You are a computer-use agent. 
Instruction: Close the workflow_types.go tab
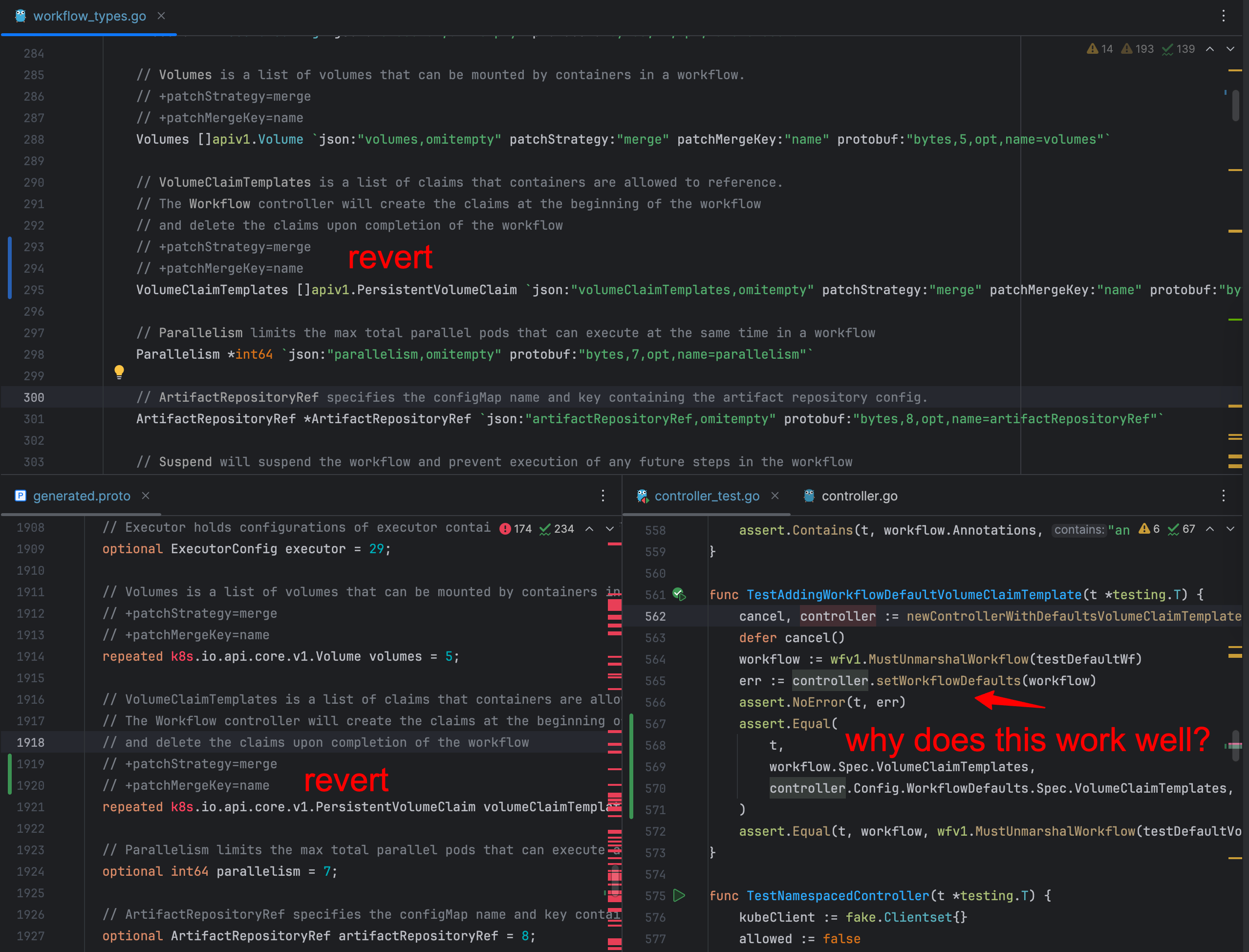point(161,16)
